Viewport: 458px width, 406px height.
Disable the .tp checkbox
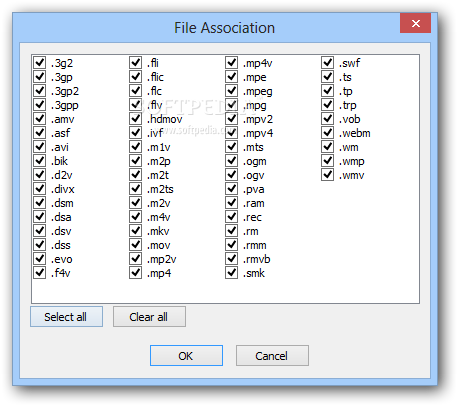328,91
